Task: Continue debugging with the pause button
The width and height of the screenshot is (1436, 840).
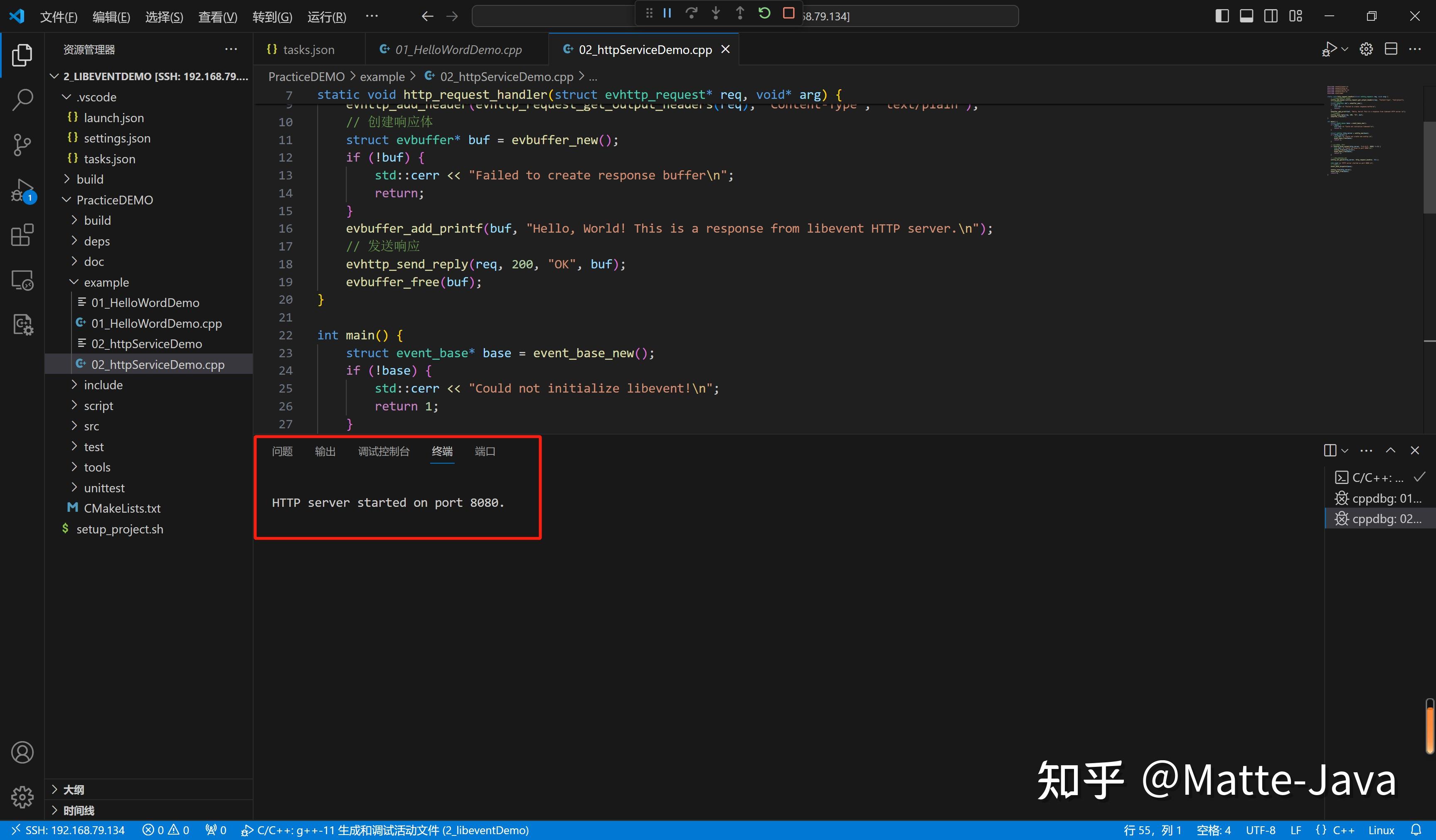Action: point(667,13)
